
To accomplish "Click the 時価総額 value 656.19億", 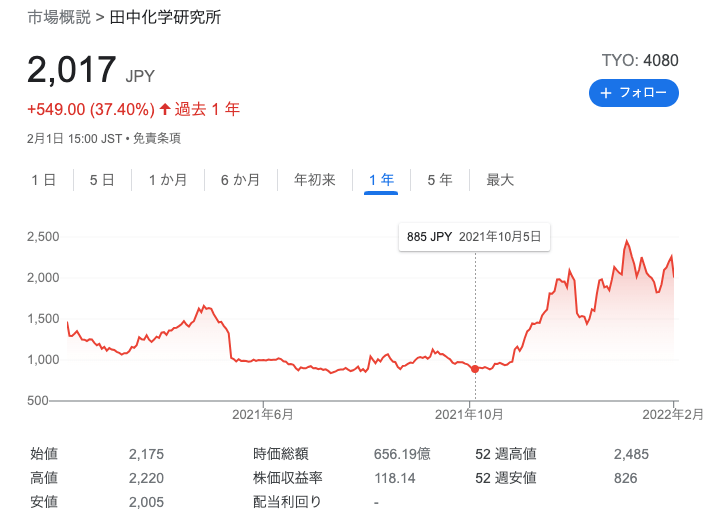I will pyautogui.click(x=402, y=454).
